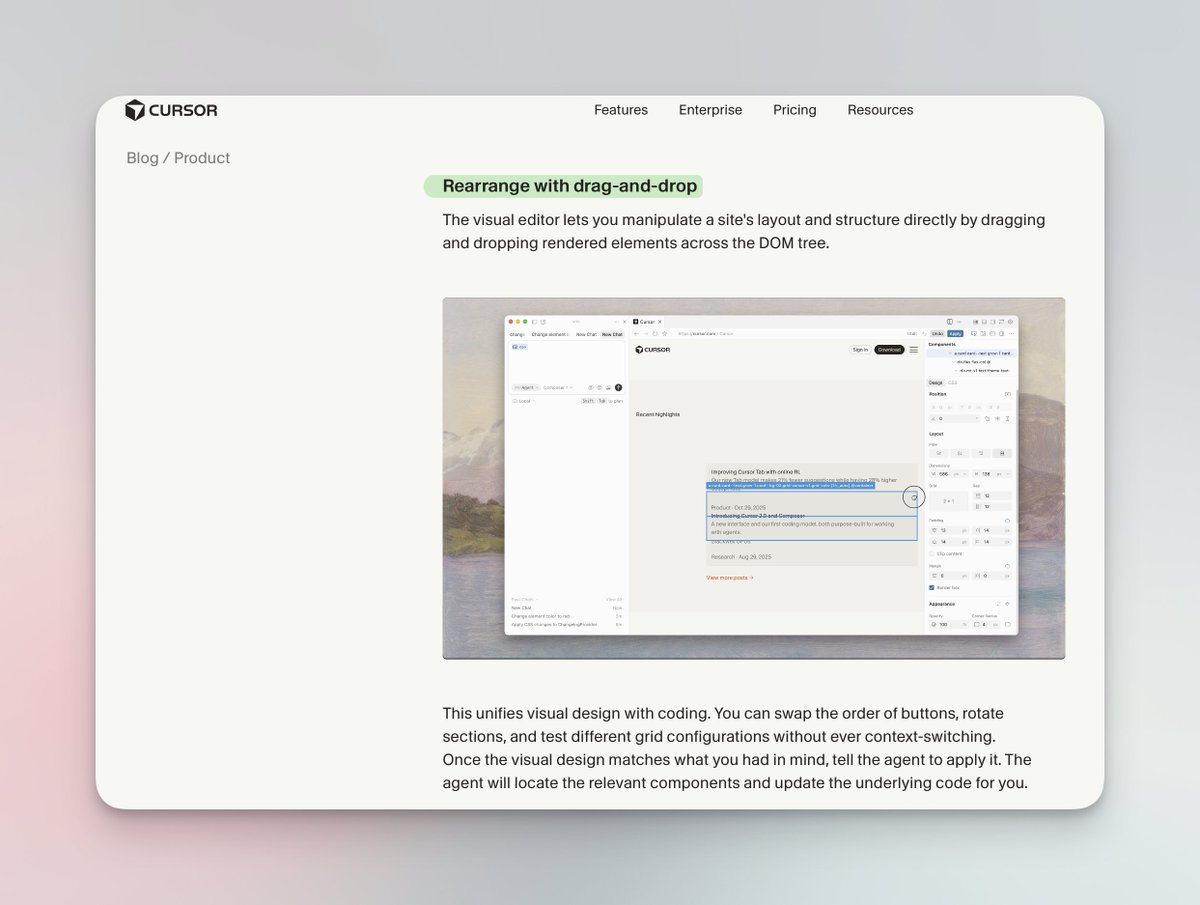
Task: Click the embedded browser tab titled Cursor
Action: point(645,322)
